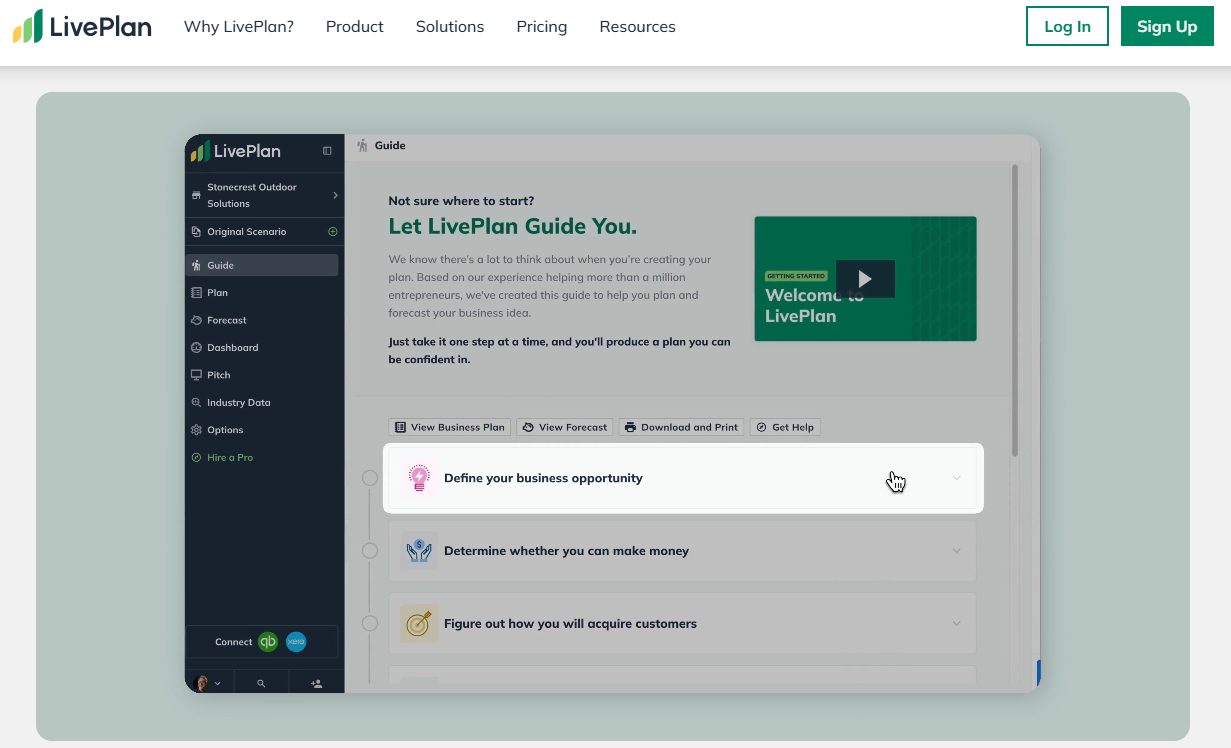The width and height of the screenshot is (1231, 748).
Task: Expand the Define your business opportunity chevron
Action: 956,478
